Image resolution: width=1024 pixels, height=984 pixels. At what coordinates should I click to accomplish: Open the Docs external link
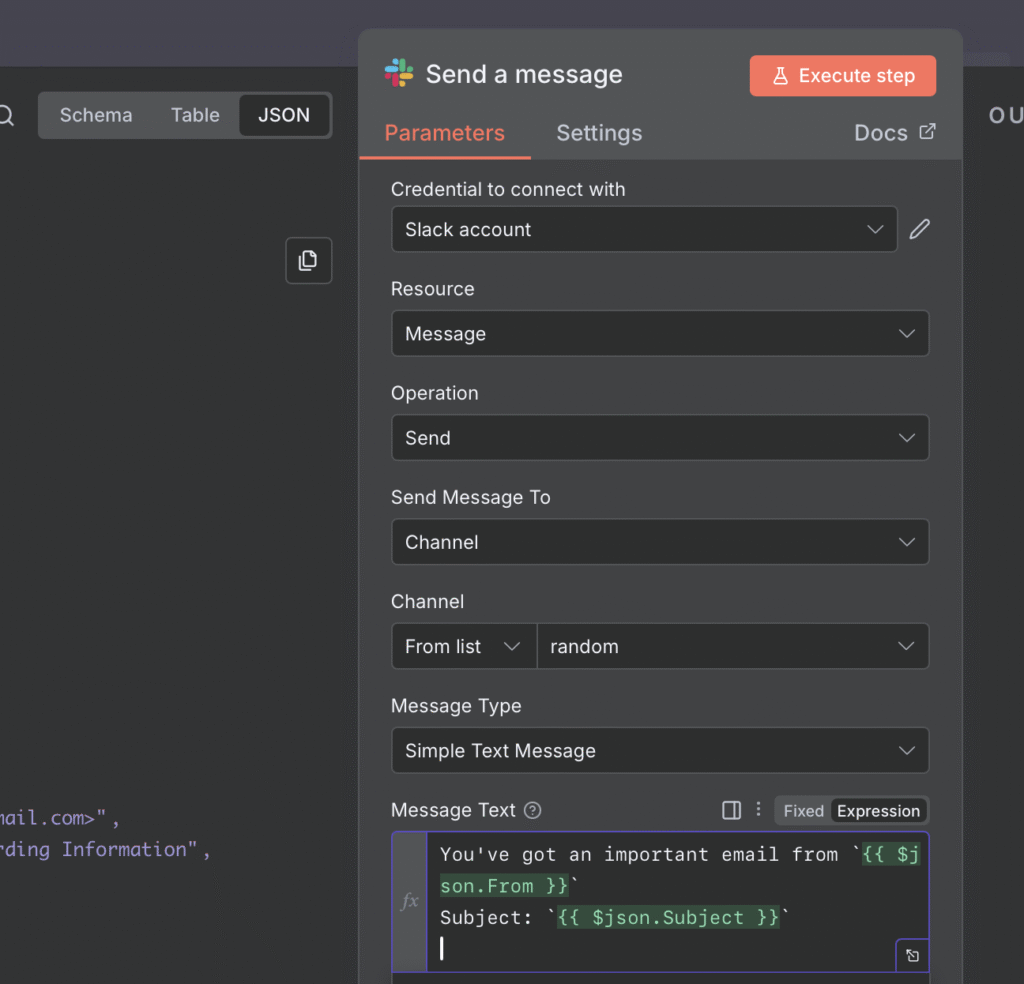[x=894, y=133]
